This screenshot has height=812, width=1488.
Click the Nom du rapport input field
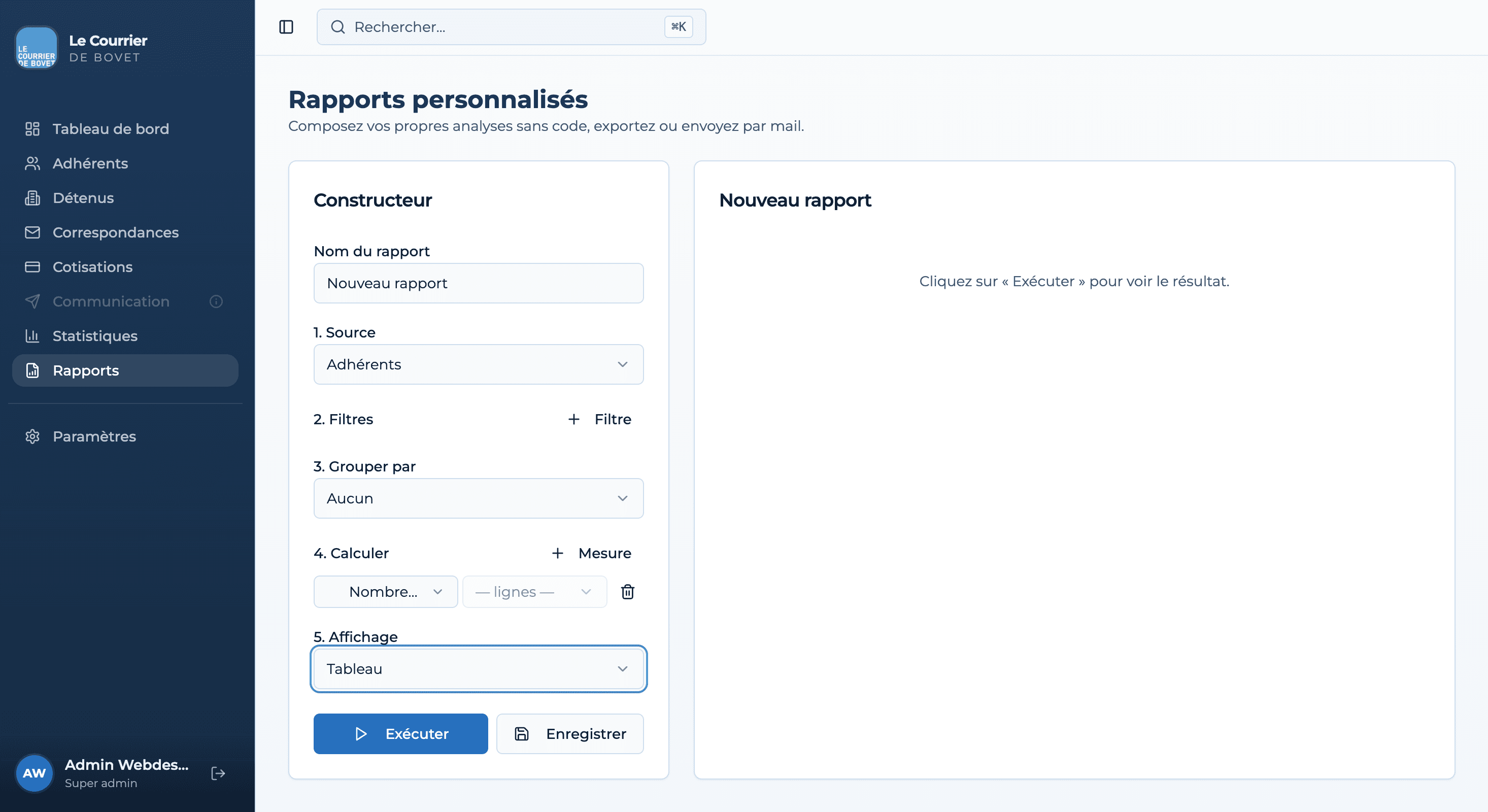pyautogui.click(x=478, y=284)
